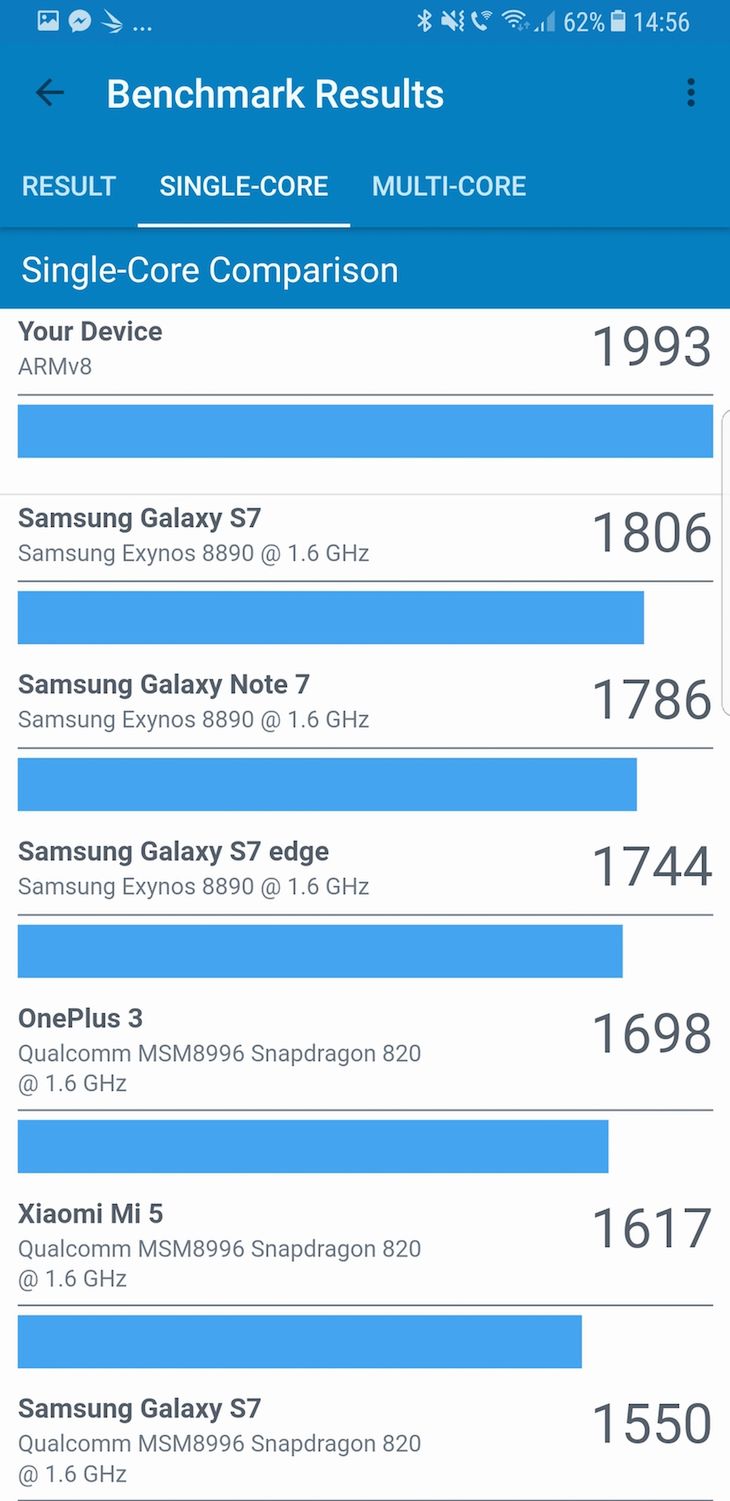Tap the muted sound status icon

coord(453,21)
